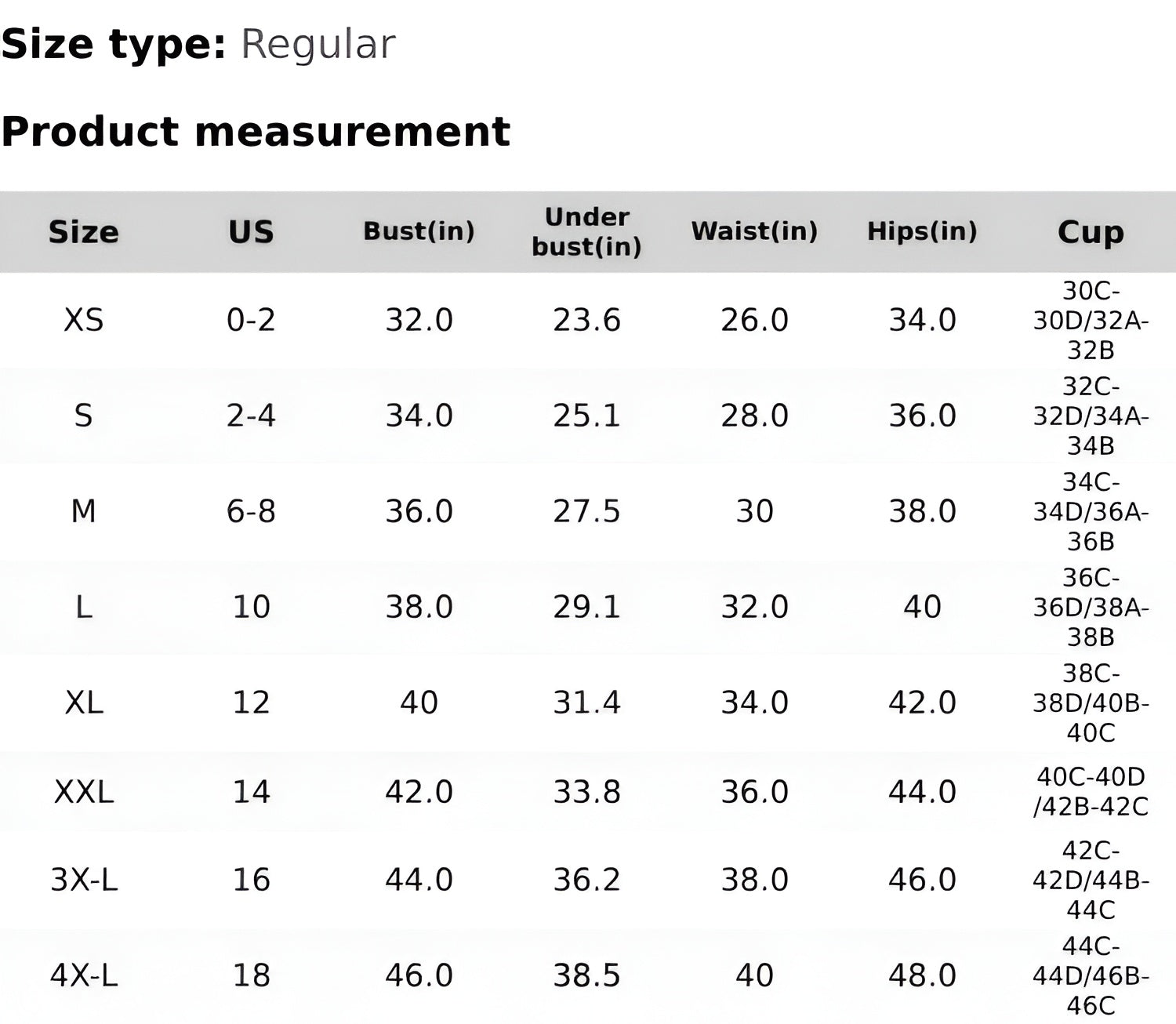
Task: Click the 40C-40D/42B-42C cup cell
Action: coord(1091,792)
